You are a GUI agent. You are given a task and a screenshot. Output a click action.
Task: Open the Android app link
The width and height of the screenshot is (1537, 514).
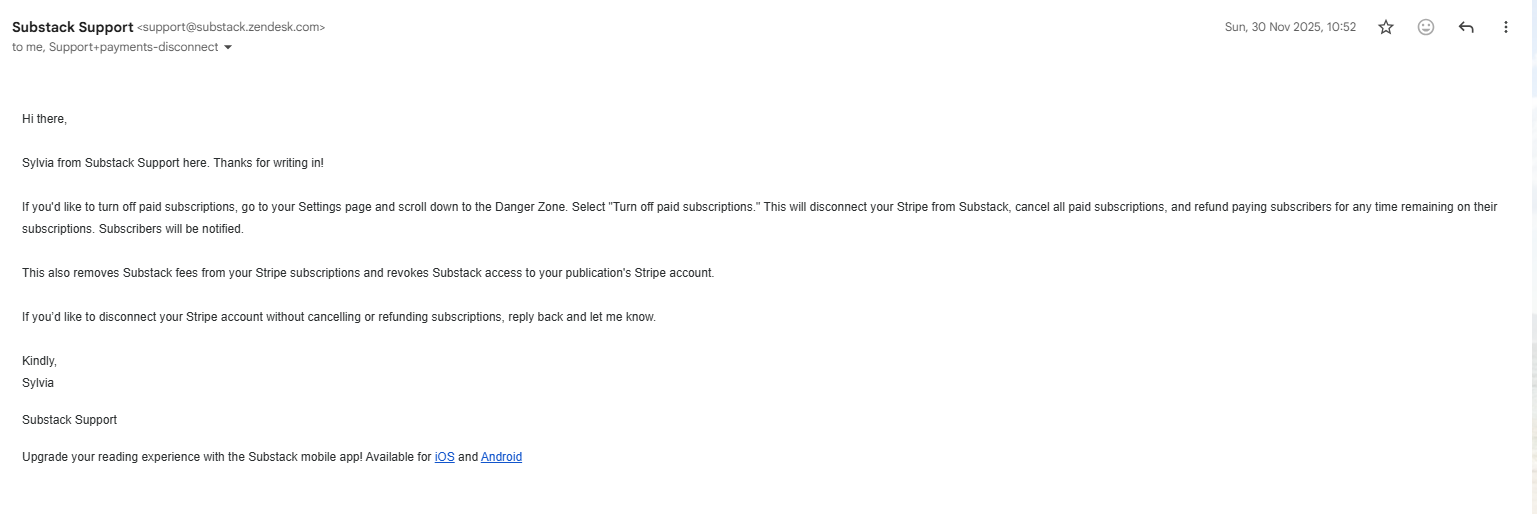click(x=501, y=457)
